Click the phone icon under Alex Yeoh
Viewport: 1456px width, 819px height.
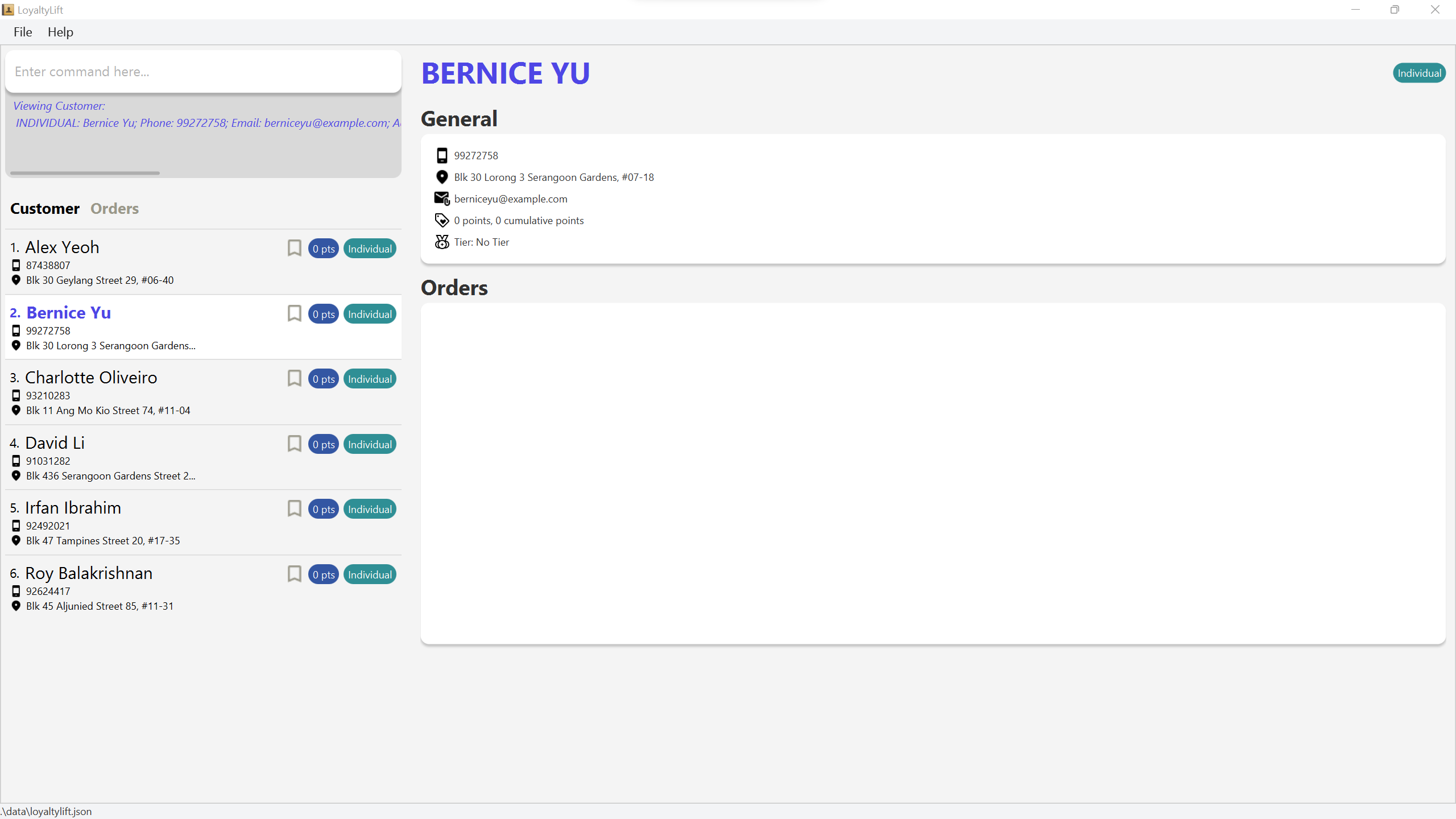16,265
